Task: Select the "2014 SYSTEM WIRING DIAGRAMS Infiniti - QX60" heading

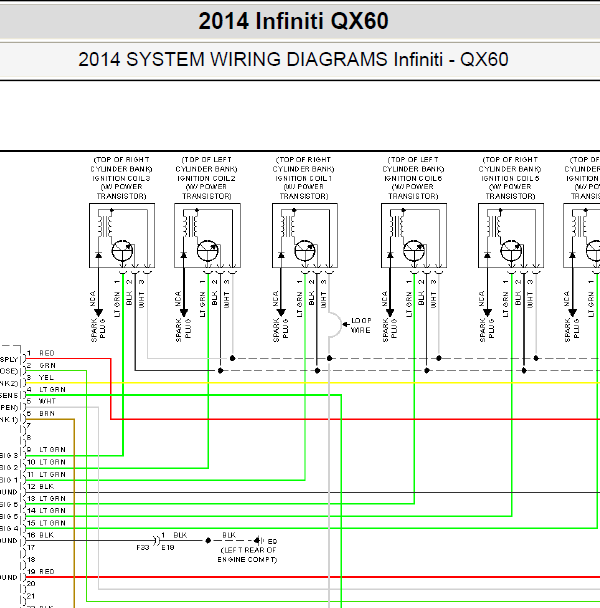Action: click(293, 59)
